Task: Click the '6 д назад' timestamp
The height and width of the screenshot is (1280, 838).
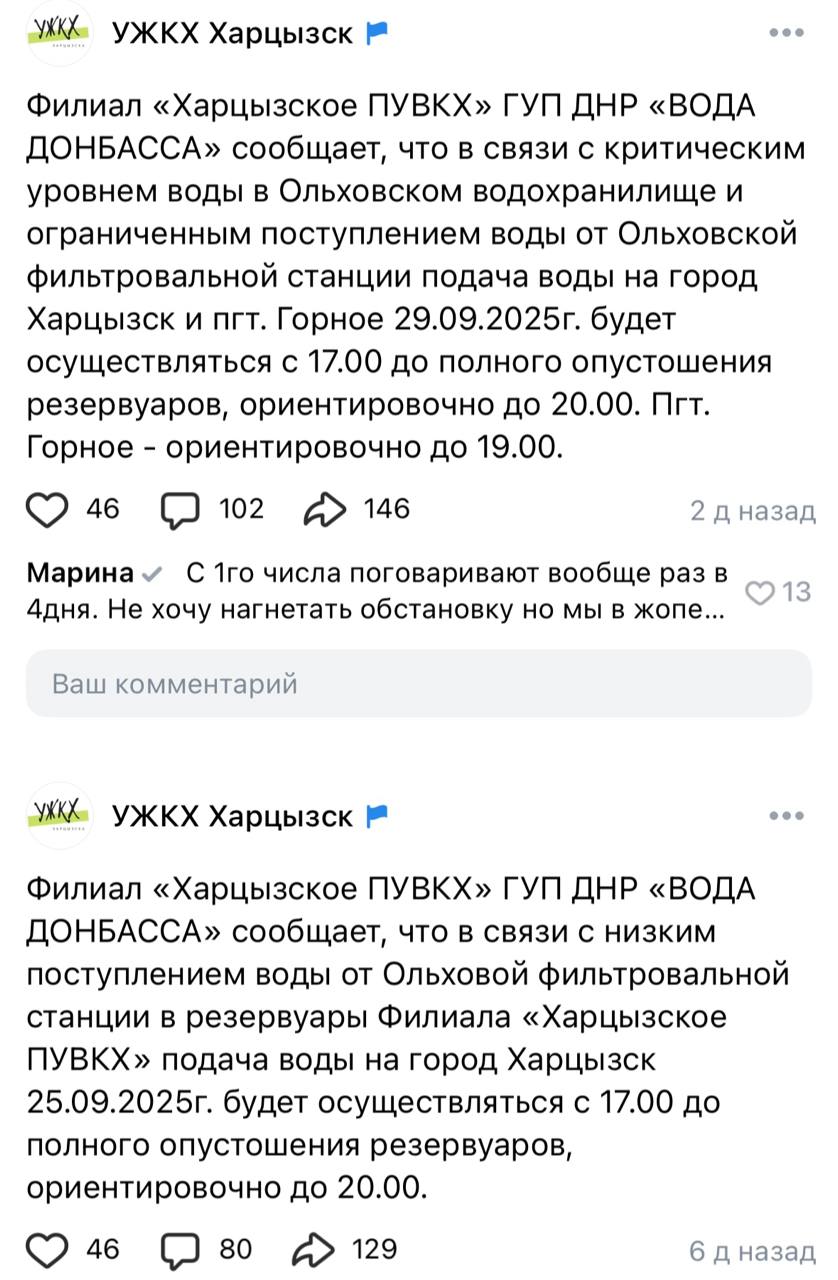Action: pyautogui.click(x=752, y=1251)
